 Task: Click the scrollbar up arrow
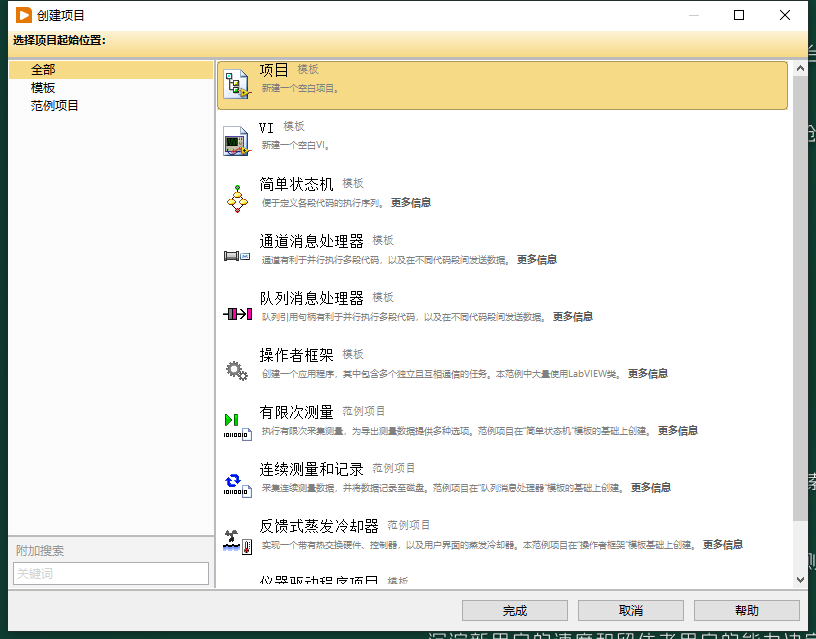click(800, 69)
